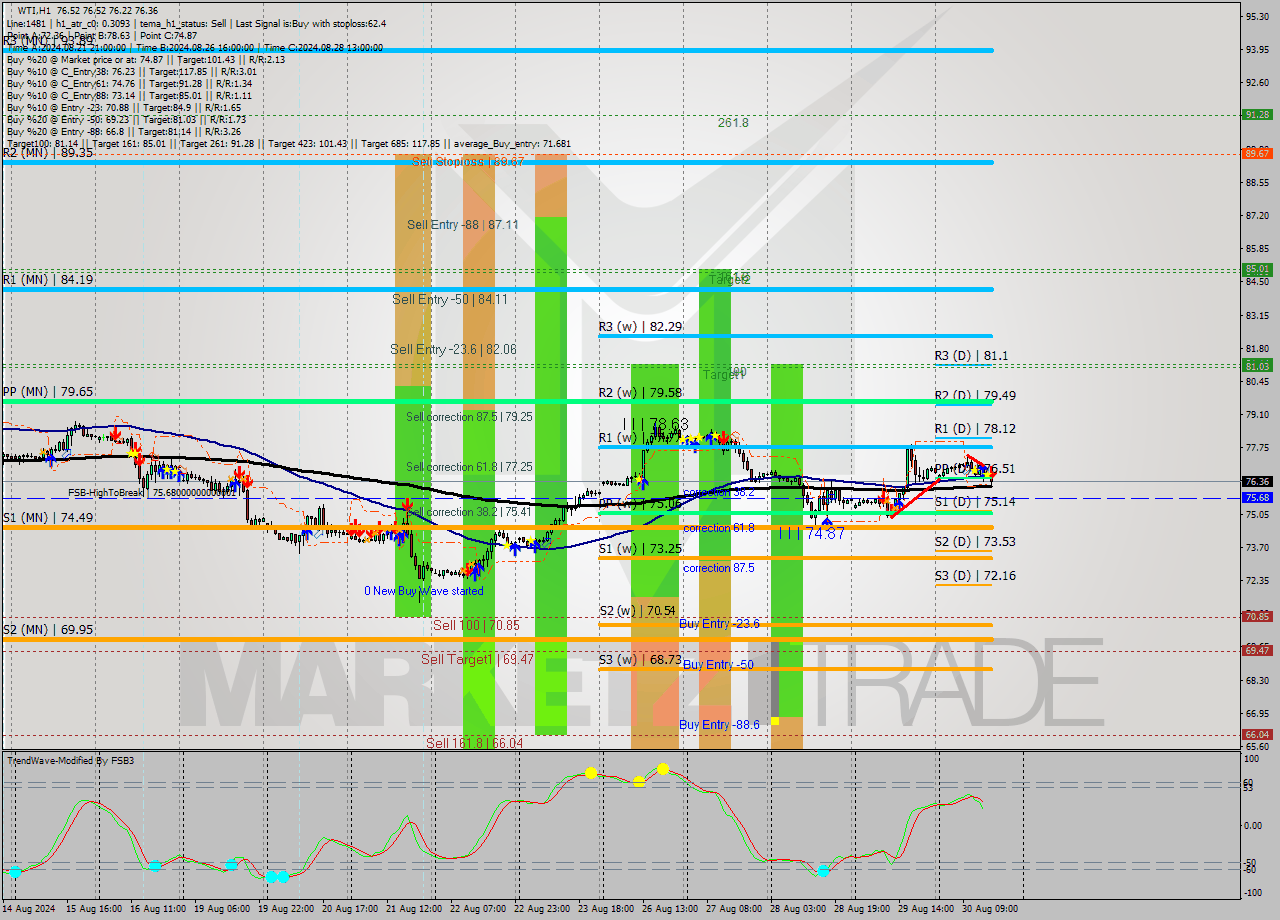Select the R2 (w) | 79.58 weekly label

[640, 393]
